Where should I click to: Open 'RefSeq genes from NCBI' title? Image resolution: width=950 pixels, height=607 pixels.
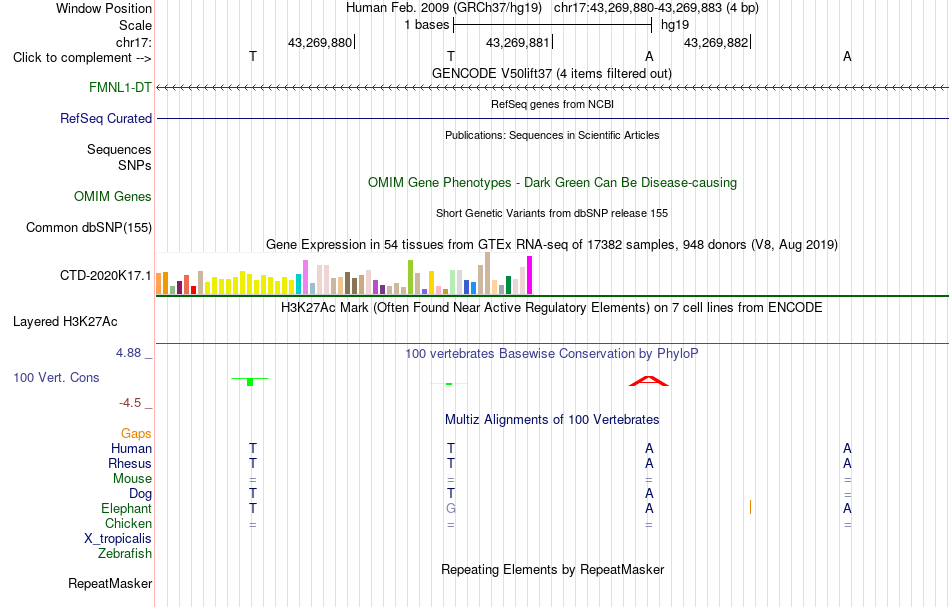[x=552, y=104]
